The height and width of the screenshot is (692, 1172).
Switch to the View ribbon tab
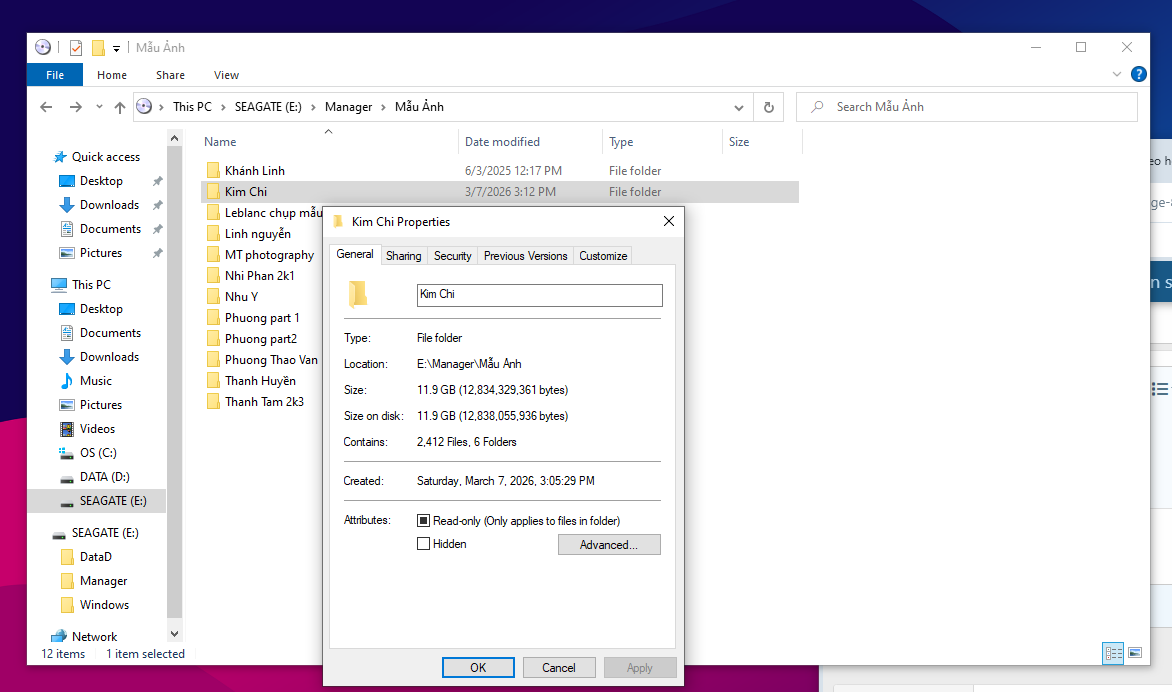click(226, 75)
